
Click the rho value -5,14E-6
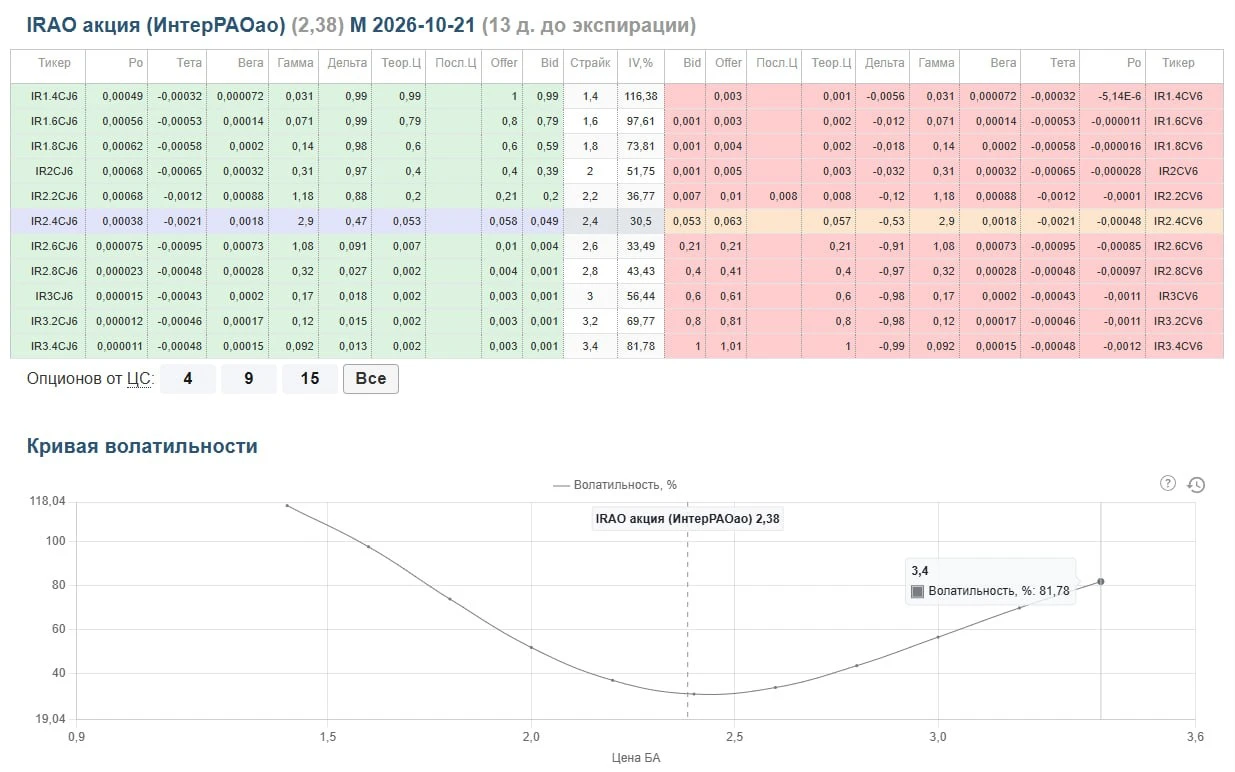[x=1118, y=96]
